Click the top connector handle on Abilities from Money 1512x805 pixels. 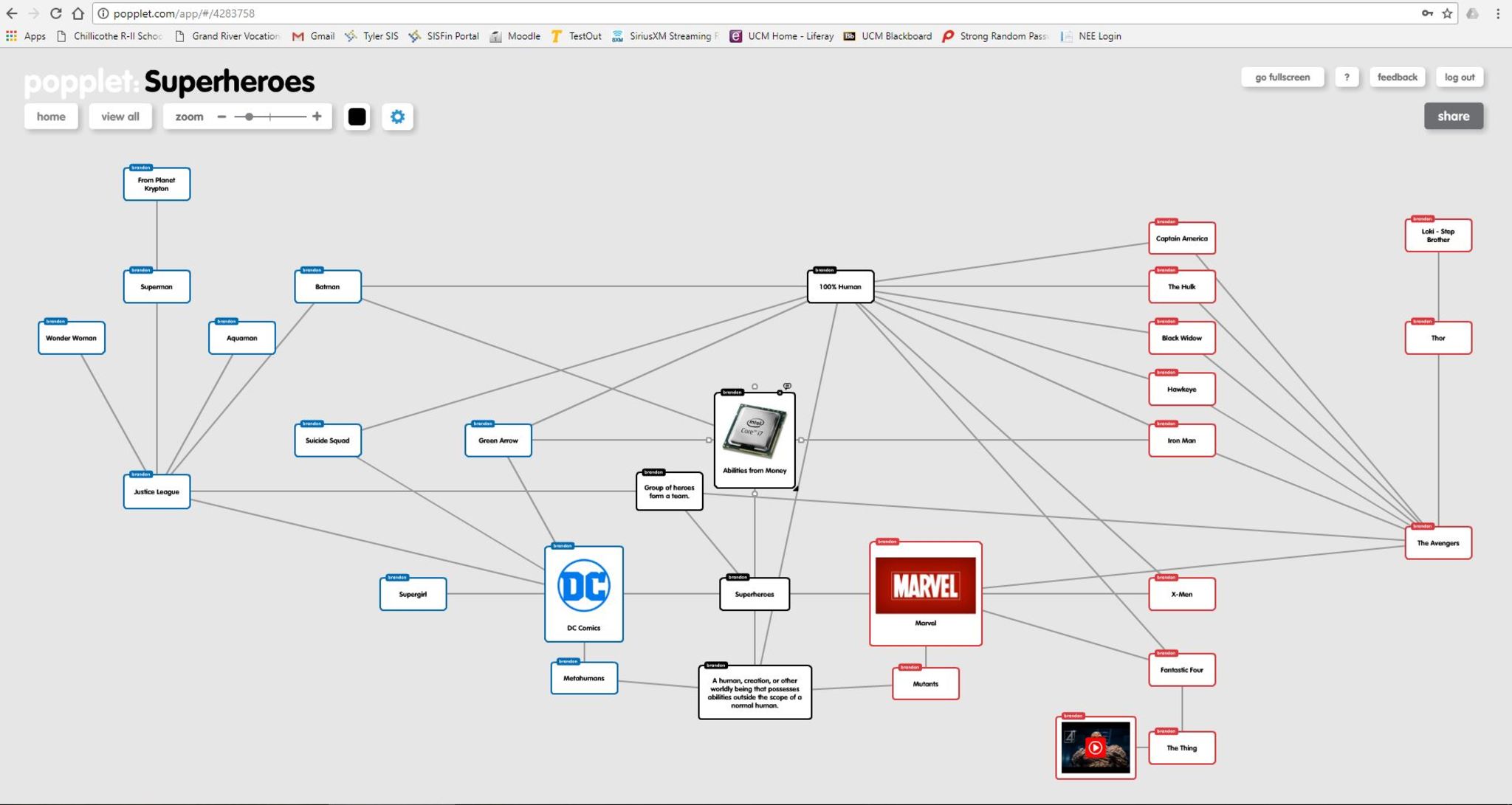point(755,387)
